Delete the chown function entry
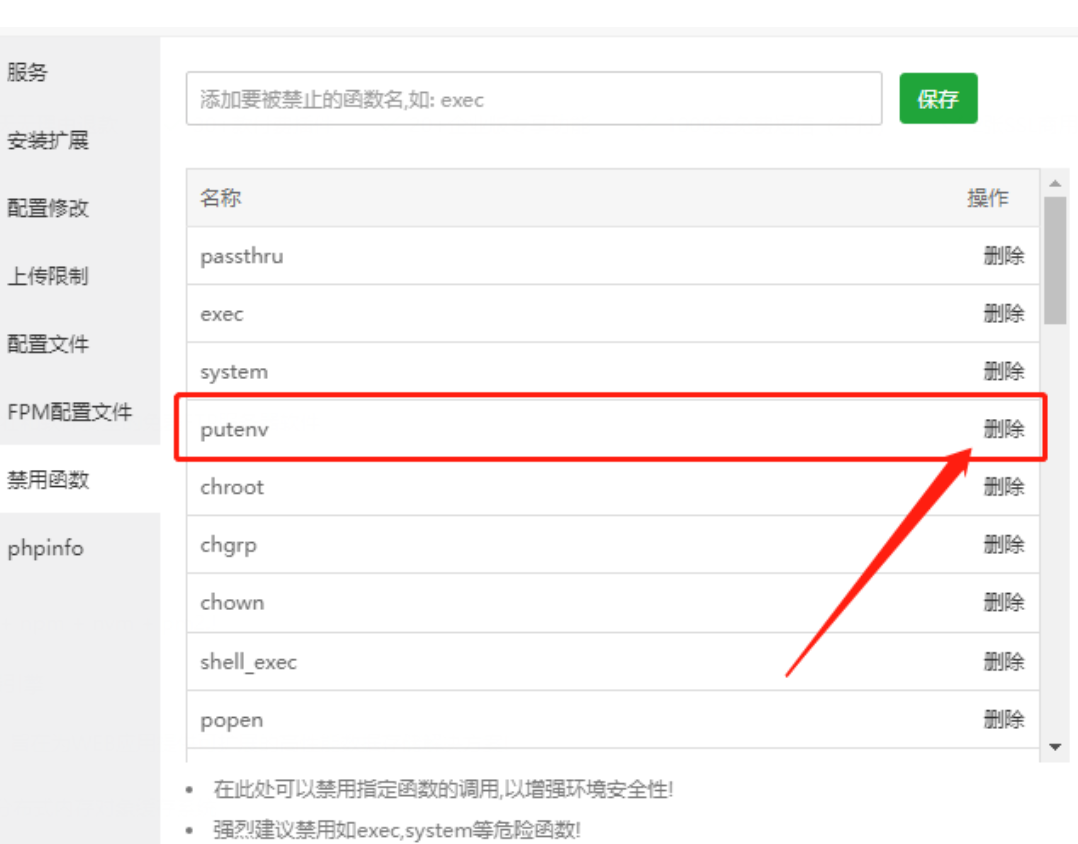The height and width of the screenshot is (844, 1078). point(1003,603)
